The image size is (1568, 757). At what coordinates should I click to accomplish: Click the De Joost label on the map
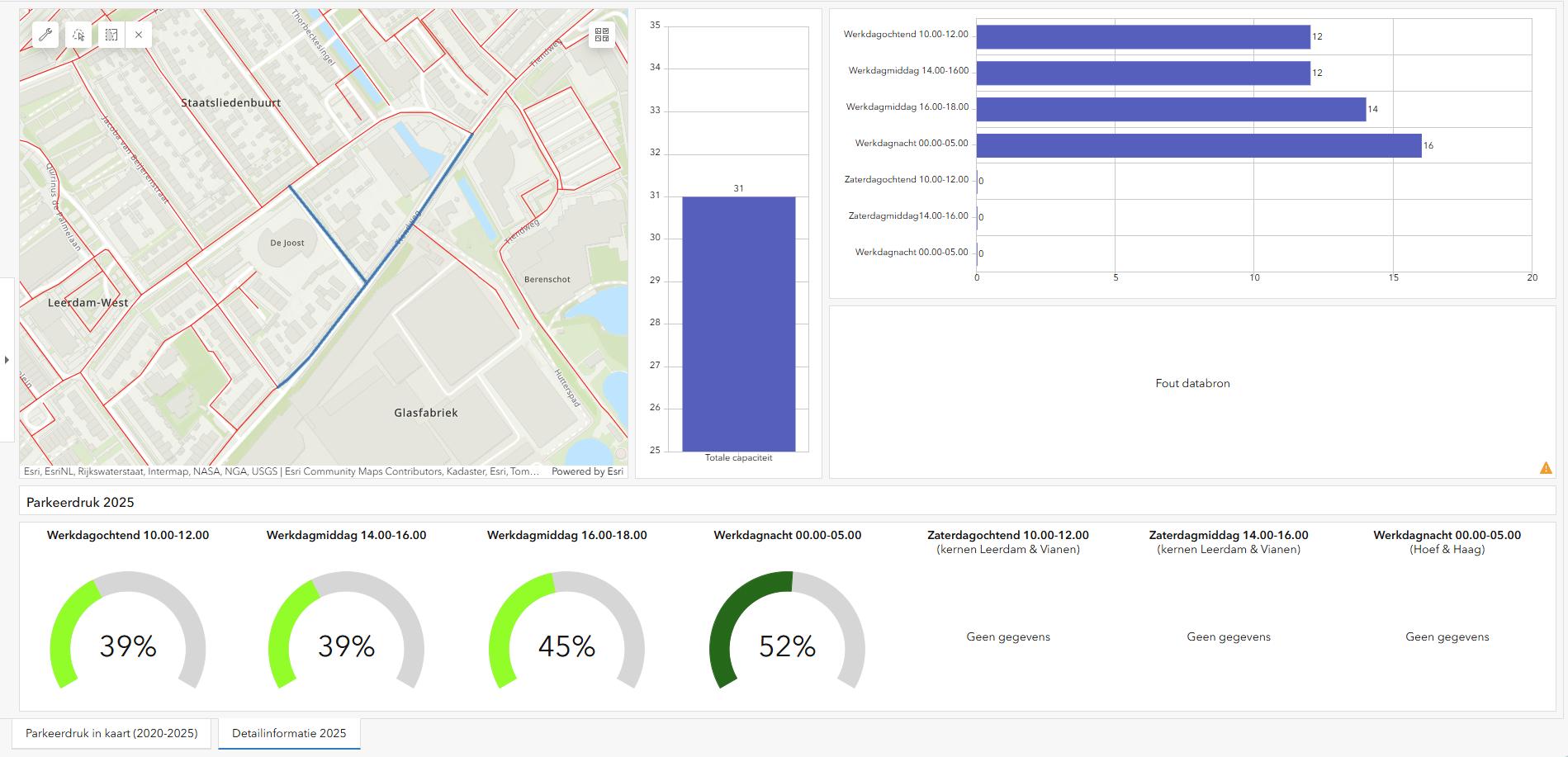(287, 243)
